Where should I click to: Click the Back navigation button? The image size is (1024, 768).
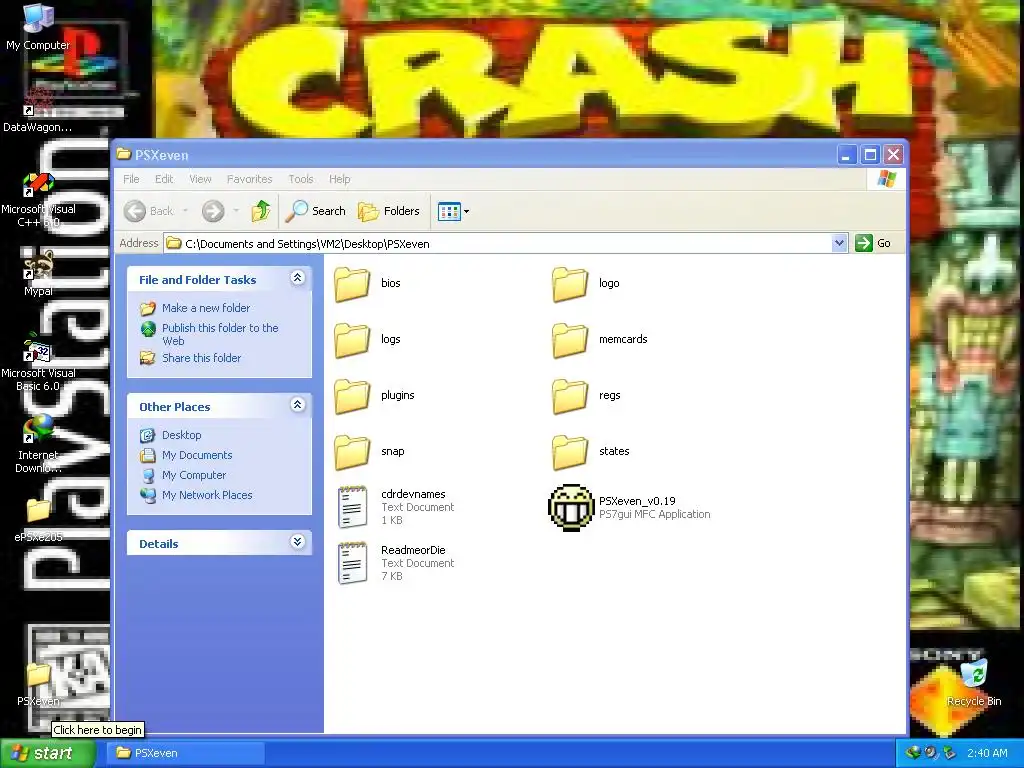(x=149, y=211)
